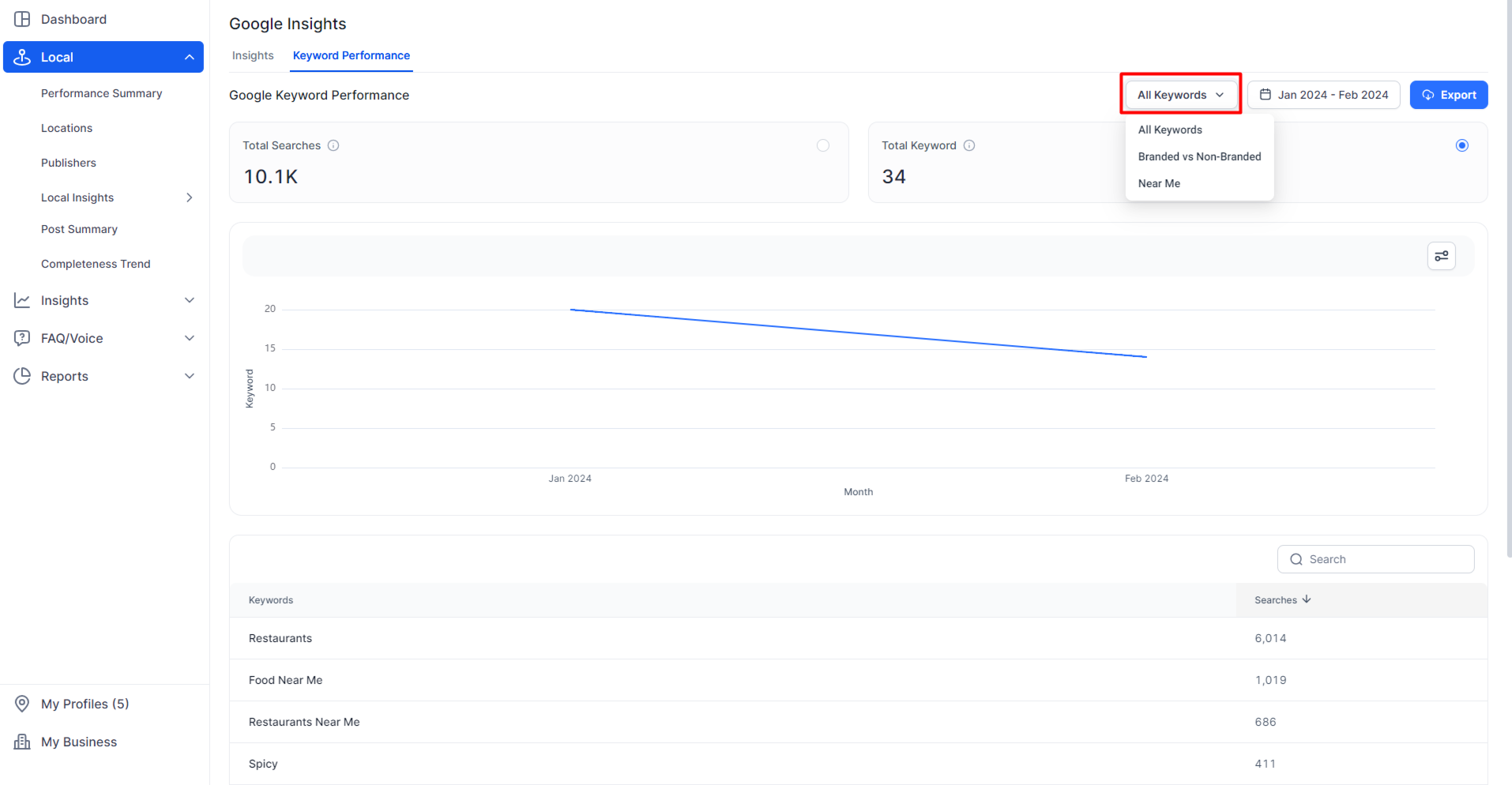
Task: Expand the Insights sidebar section
Action: pos(190,300)
